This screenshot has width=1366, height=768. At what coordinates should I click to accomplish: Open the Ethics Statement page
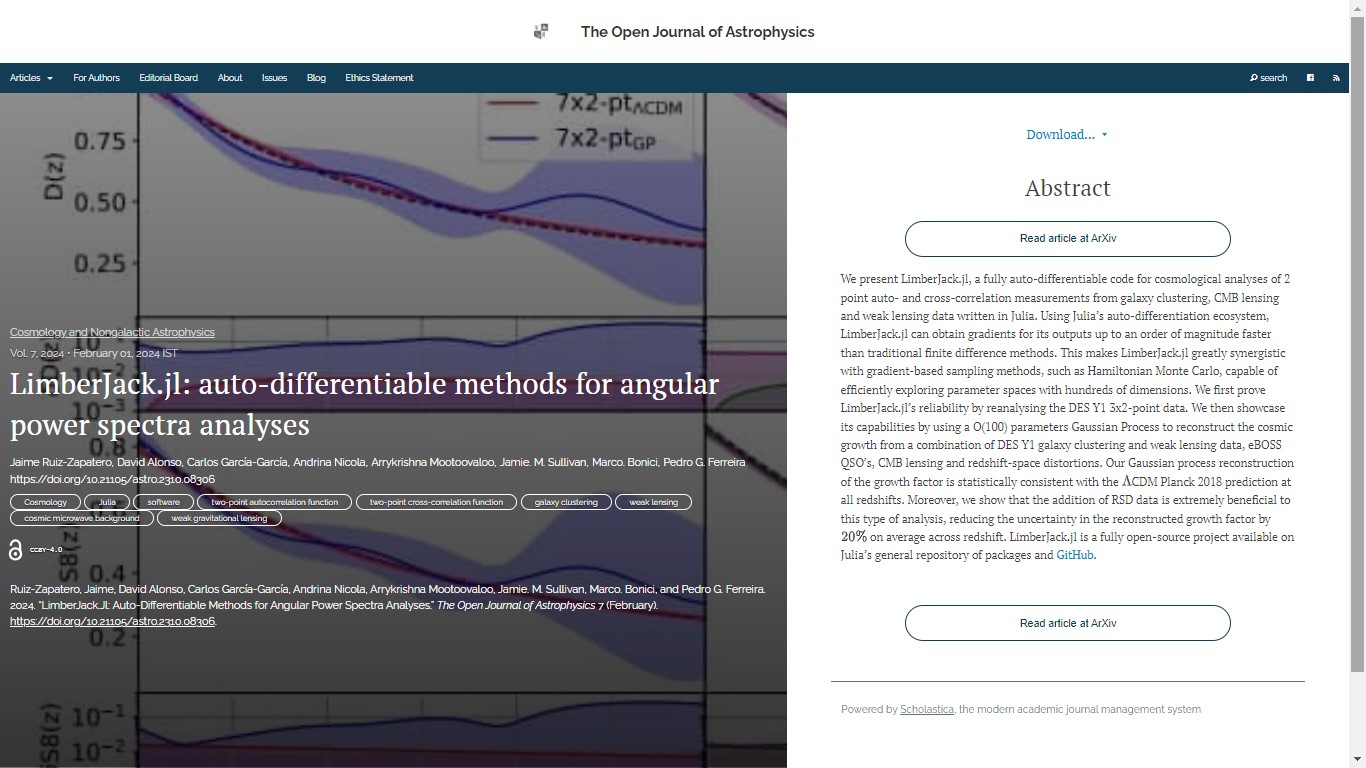379,78
